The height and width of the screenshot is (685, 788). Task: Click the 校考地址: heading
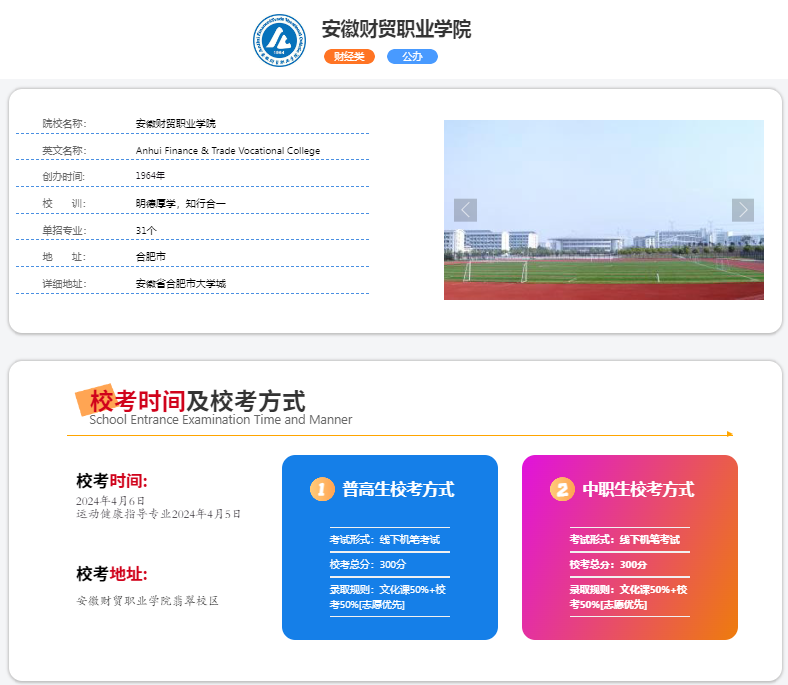tap(112, 574)
